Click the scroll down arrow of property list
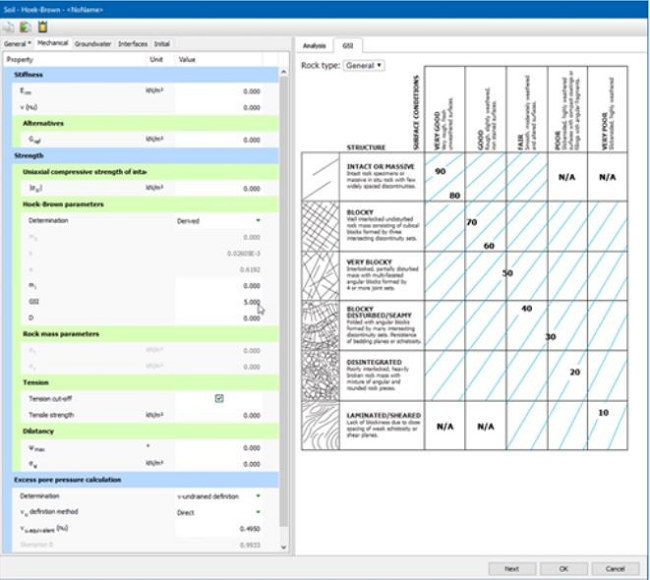The height and width of the screenshot is (580, 650). (x=284, y=547)
